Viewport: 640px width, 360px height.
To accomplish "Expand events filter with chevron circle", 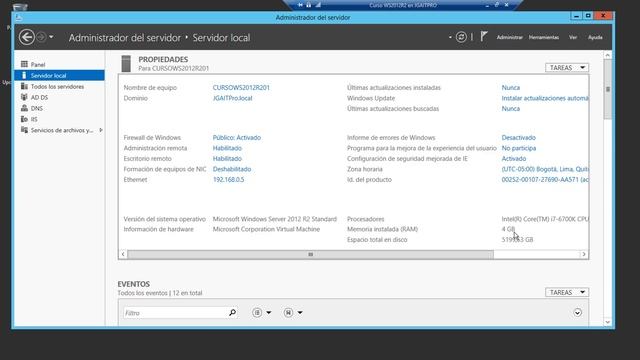I will [x=577, y=313].
